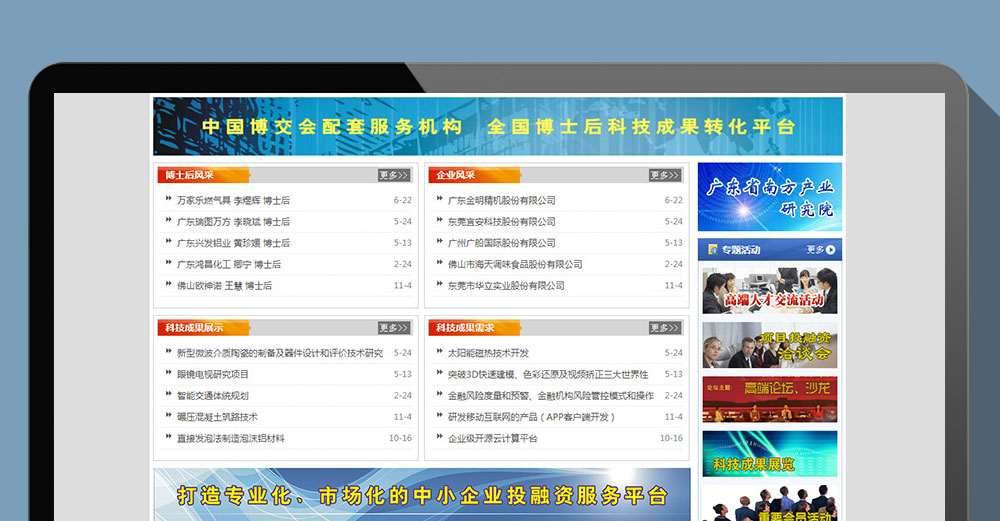Screen dimensions: 1000x521
Task: Click the 中国博交会配套服务机构 top banner
Action: [498, 126]
